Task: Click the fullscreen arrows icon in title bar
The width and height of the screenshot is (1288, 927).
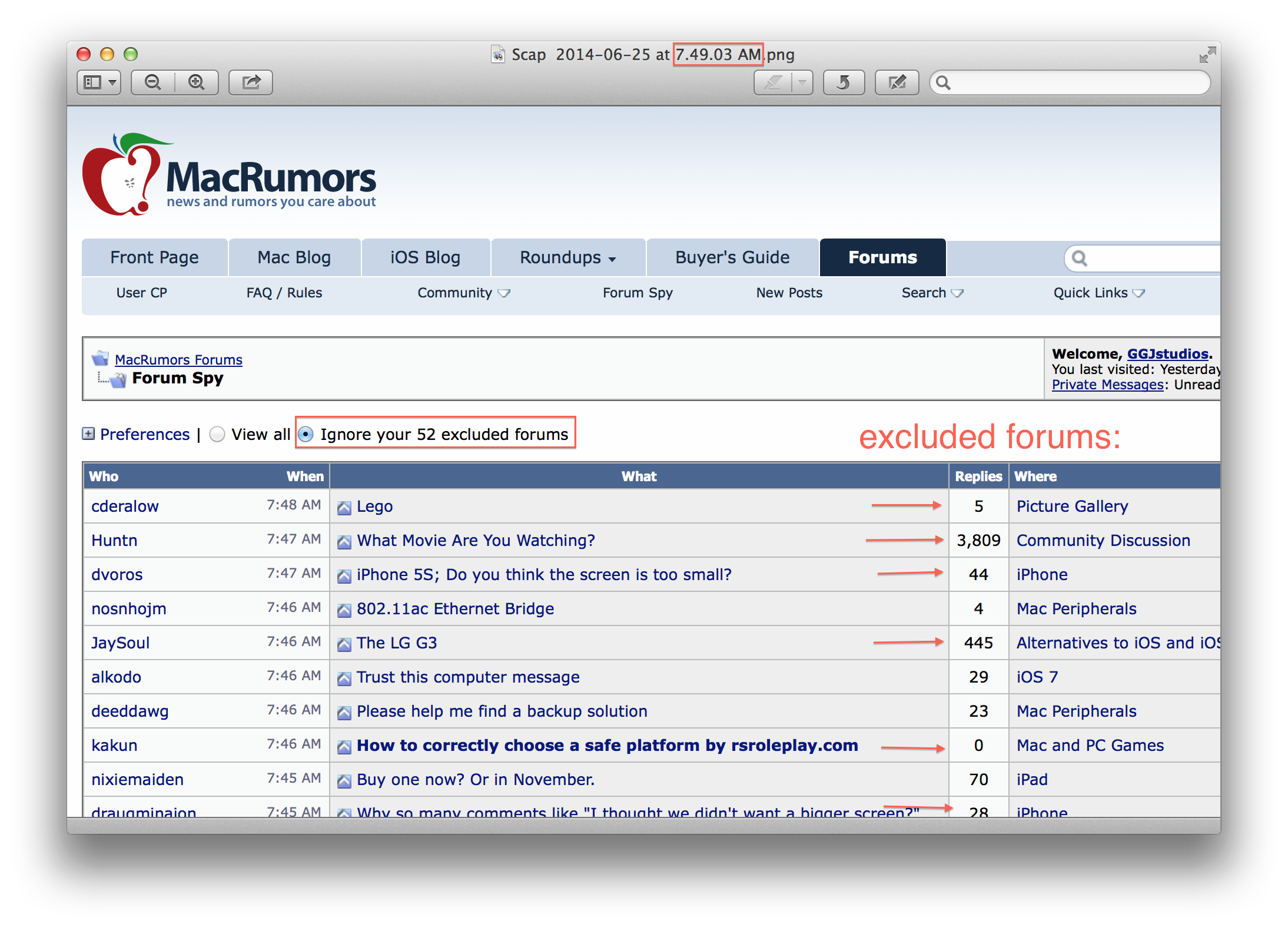Action: point(1207,55)
